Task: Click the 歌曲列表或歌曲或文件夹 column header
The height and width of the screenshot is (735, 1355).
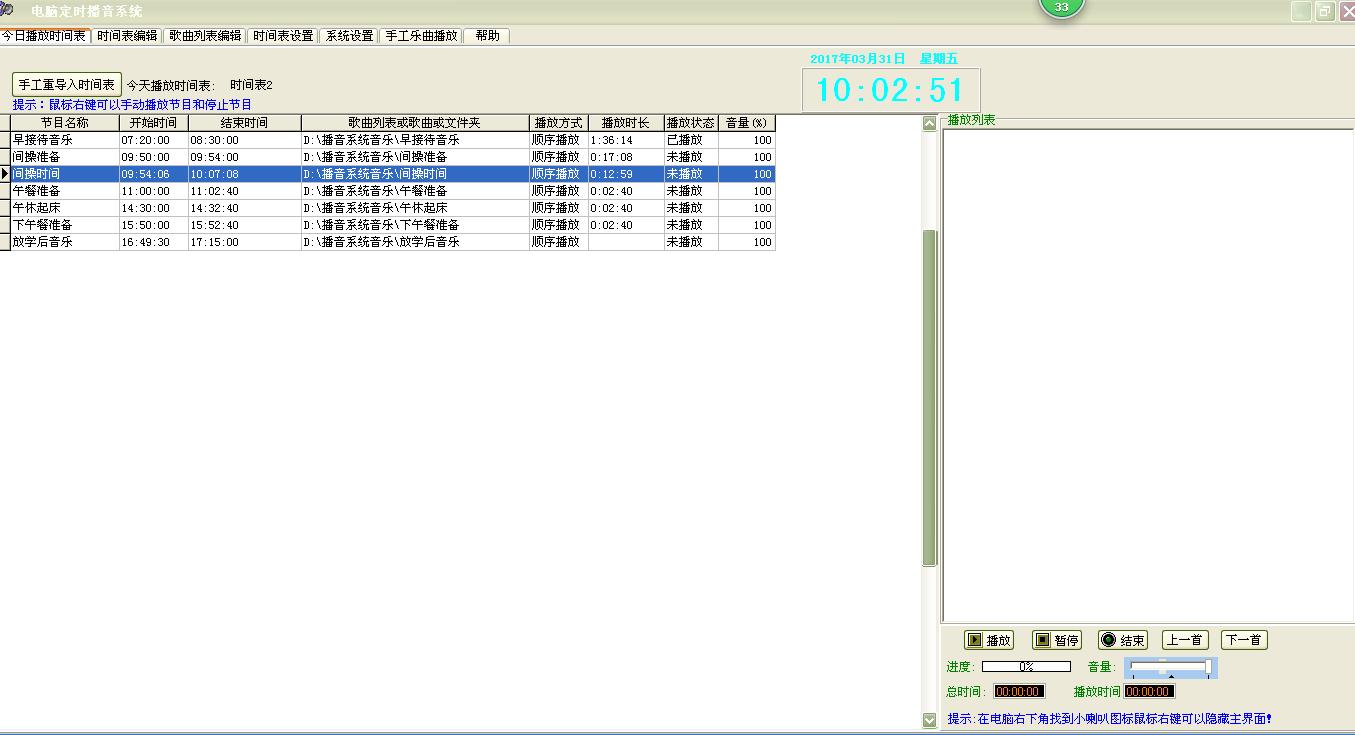Action: point(415,123)
